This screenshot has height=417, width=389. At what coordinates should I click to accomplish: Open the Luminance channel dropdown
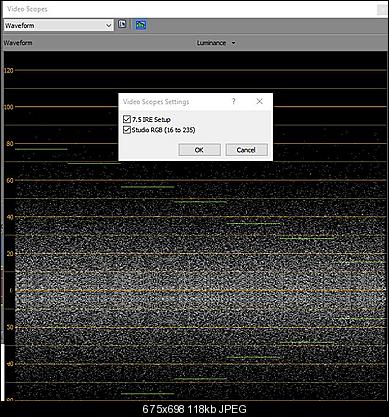point(216,43)
